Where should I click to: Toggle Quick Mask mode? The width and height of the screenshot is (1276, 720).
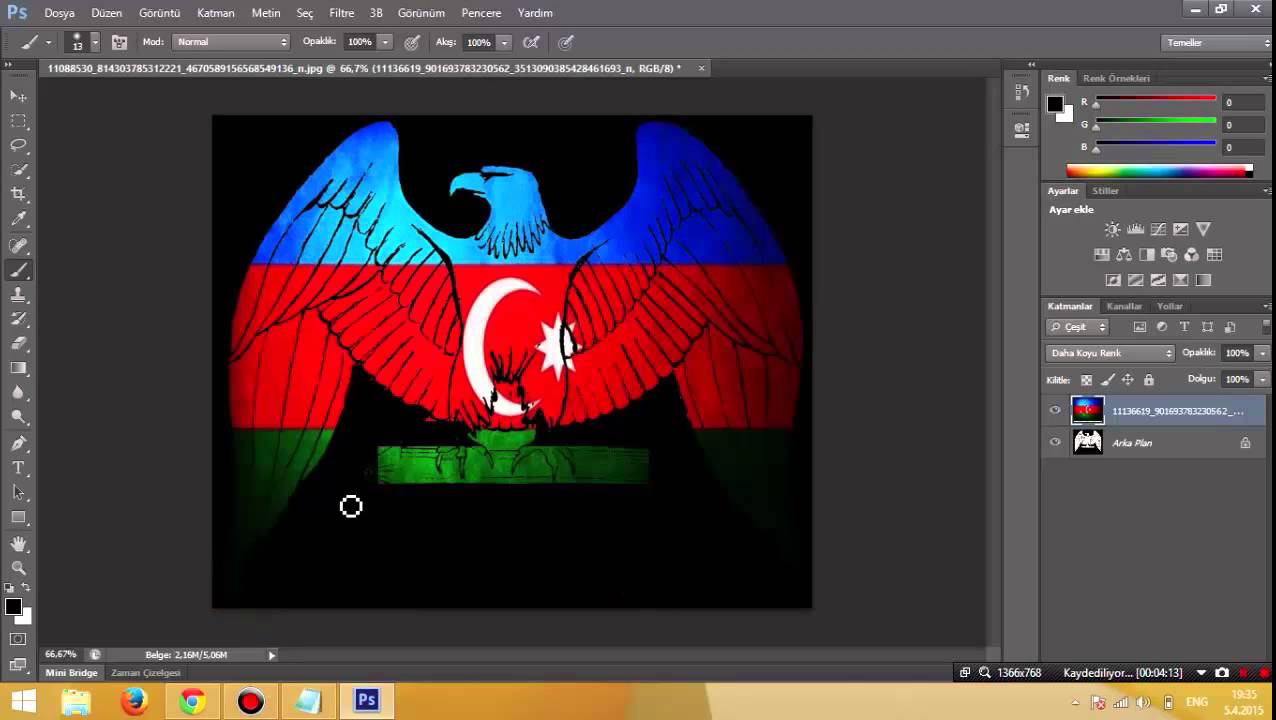18,638
